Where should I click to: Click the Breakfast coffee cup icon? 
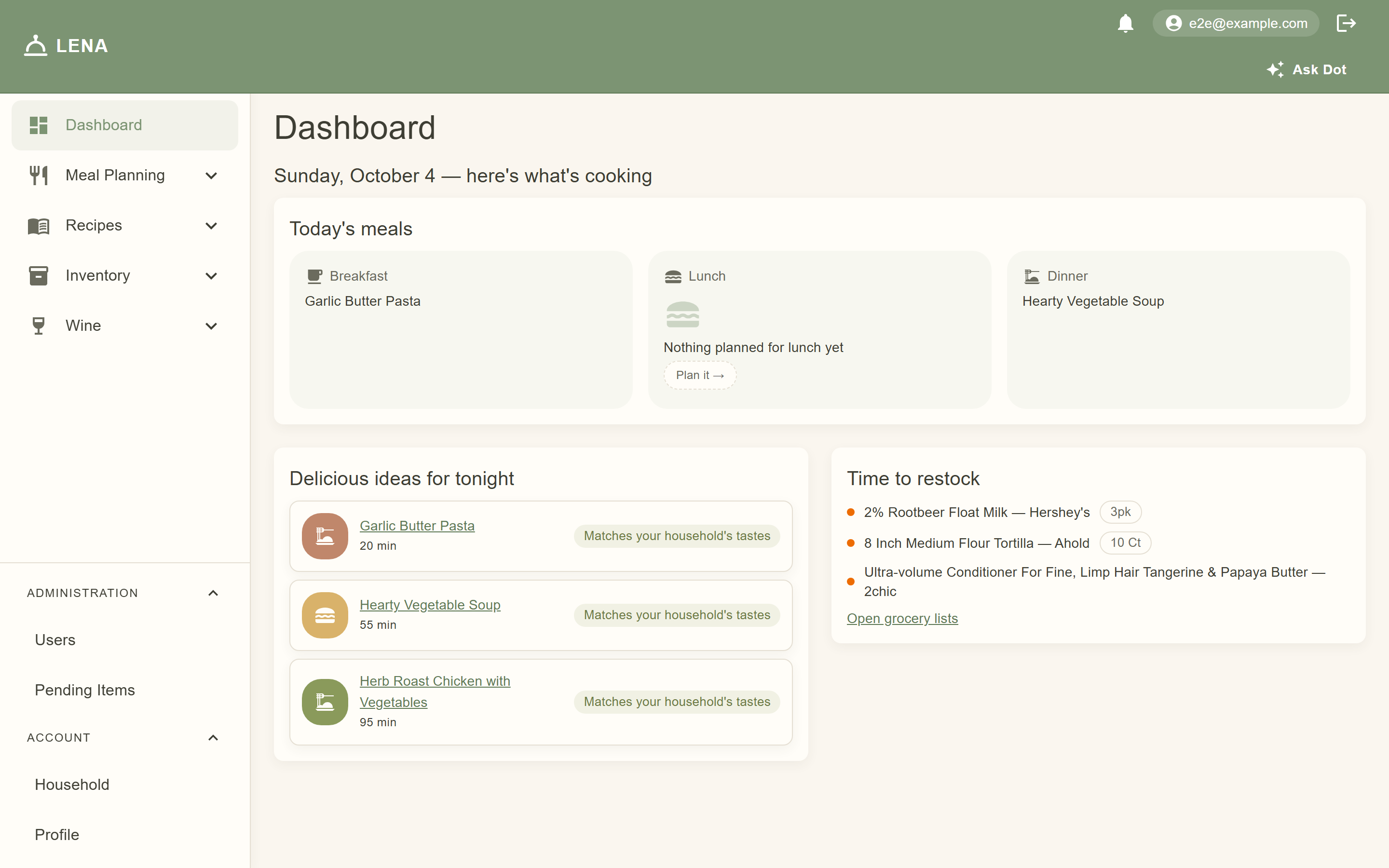point(314,276)
